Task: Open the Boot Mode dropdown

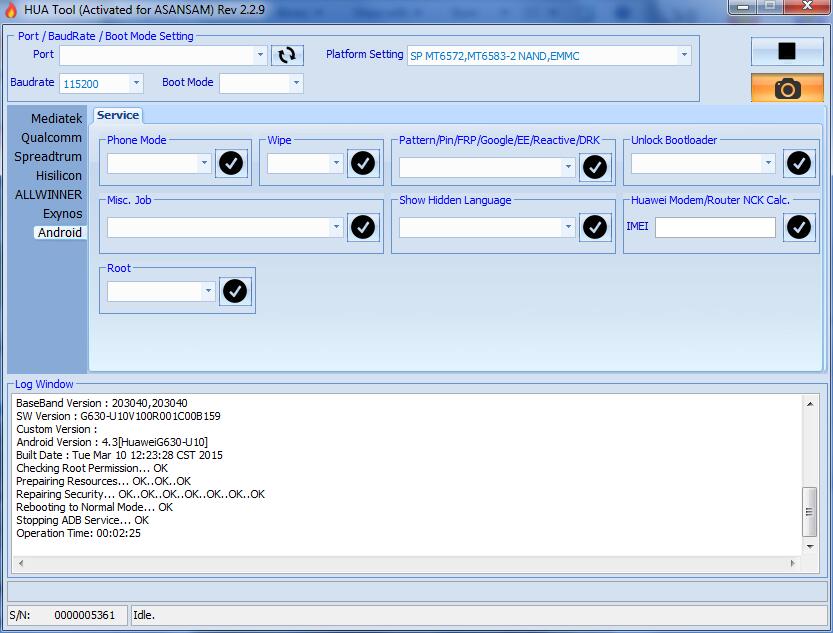Action: 296,83
